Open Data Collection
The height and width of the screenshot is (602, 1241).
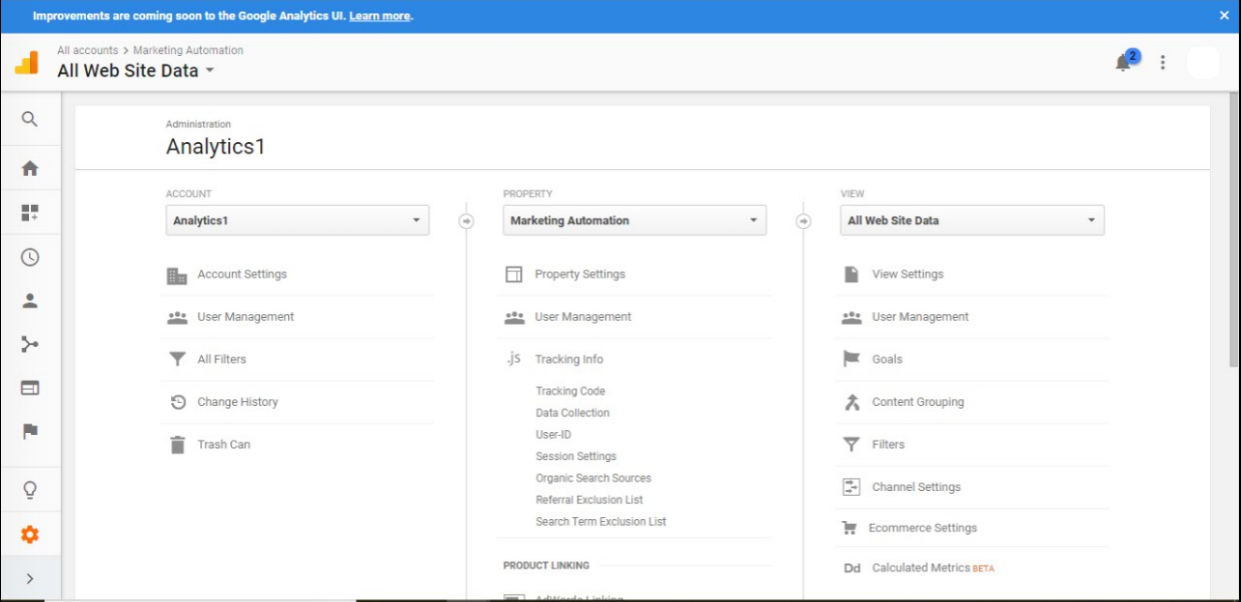pos(572,413)
